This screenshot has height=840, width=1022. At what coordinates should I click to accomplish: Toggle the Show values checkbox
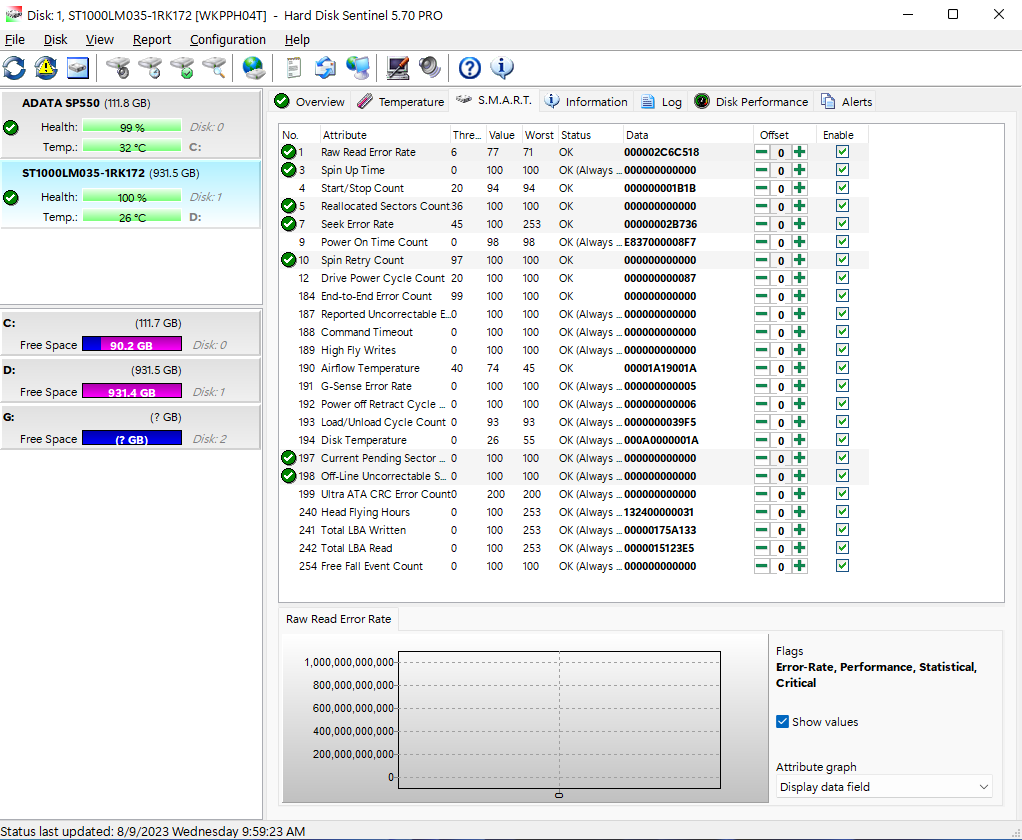(x=782, y=721)
